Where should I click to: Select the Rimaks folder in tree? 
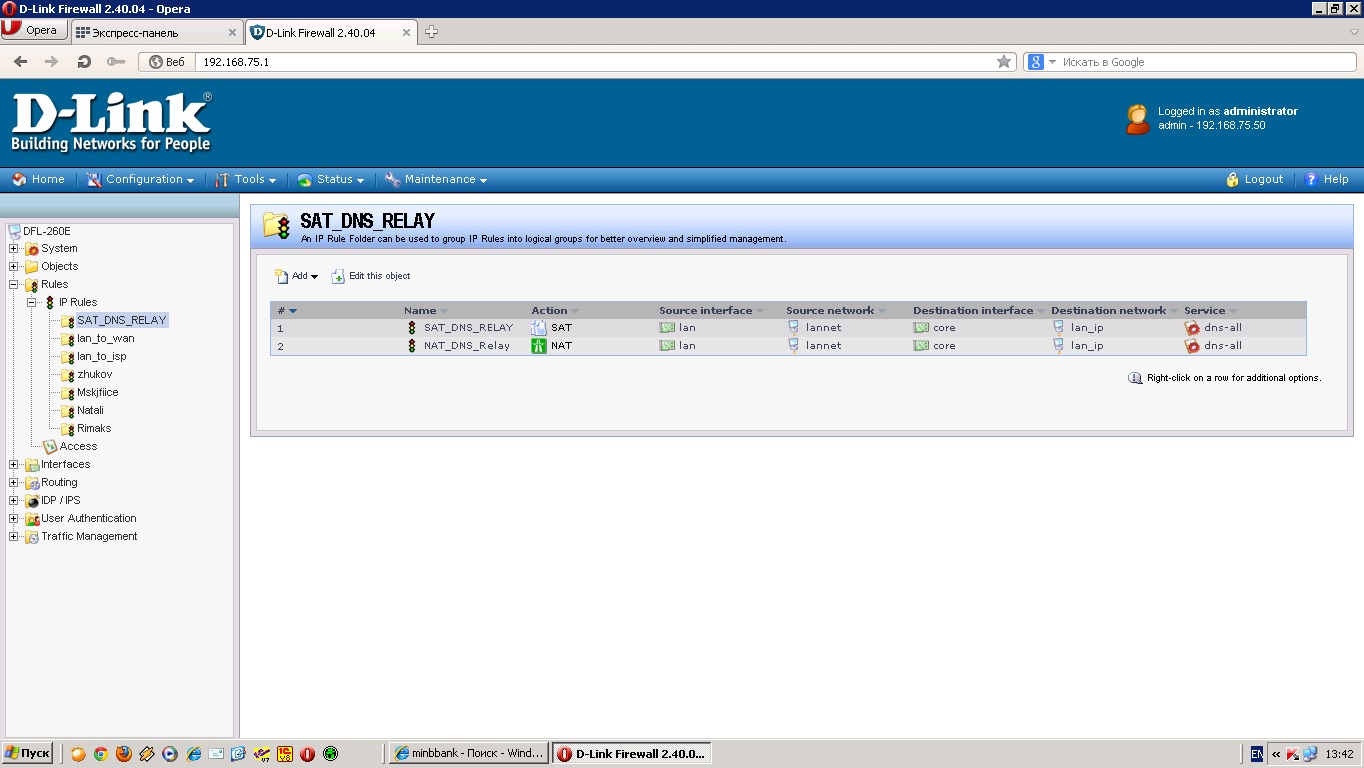(94, 429)
